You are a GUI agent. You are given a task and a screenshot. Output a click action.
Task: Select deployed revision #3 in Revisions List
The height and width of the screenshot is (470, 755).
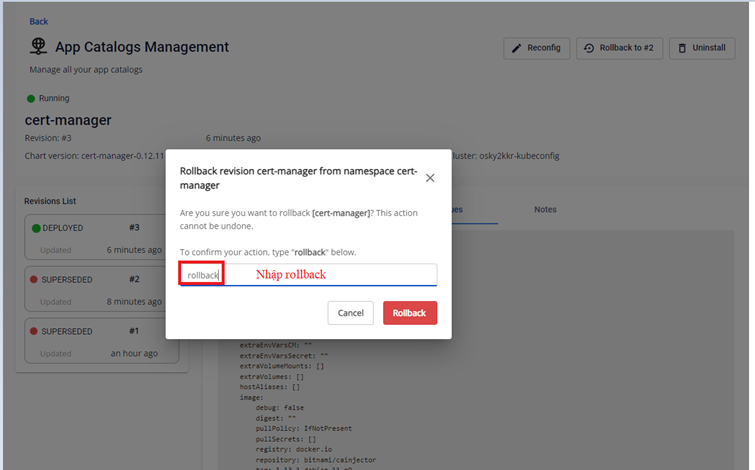[98, 238]
